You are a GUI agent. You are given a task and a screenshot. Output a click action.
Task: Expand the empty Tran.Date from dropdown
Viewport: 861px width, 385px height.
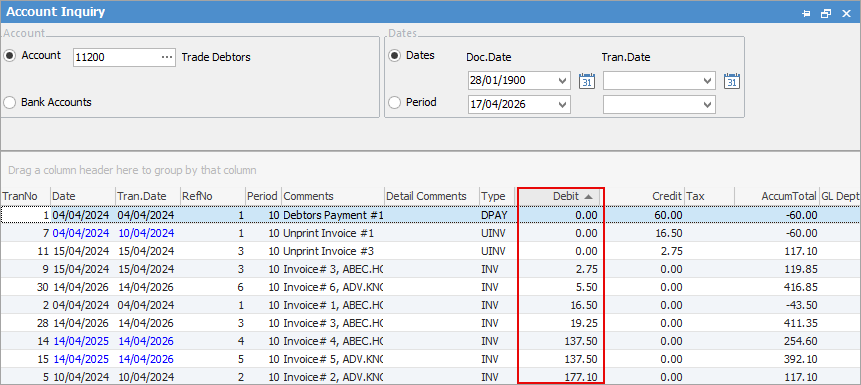tap(708, 81)
